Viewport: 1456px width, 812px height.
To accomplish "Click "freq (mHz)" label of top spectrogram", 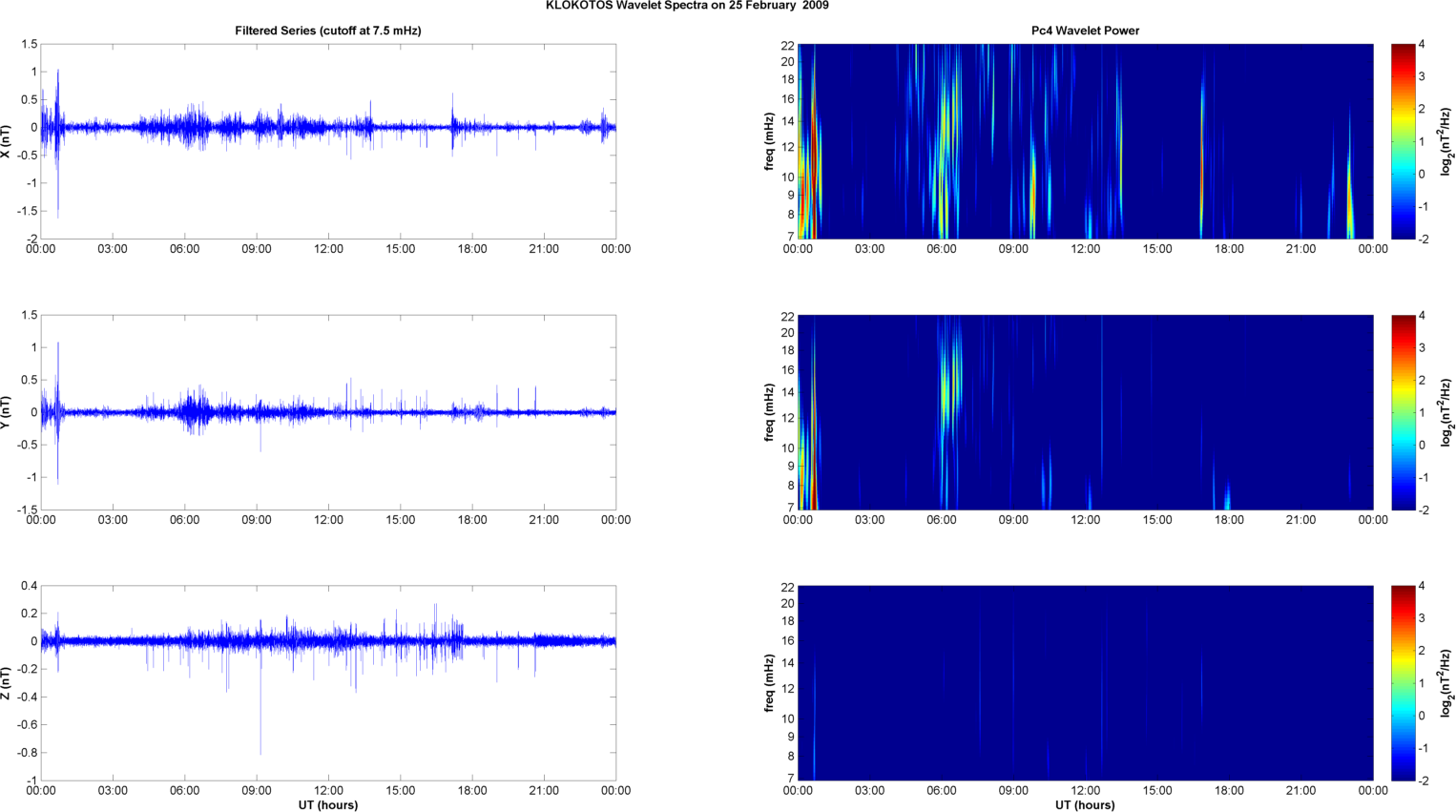I will (769, 141).
